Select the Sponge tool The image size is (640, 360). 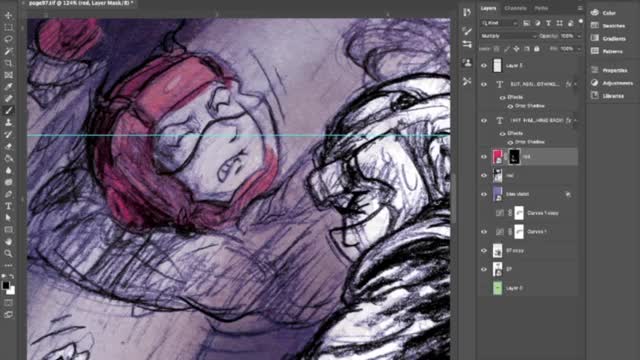(8, 182)
